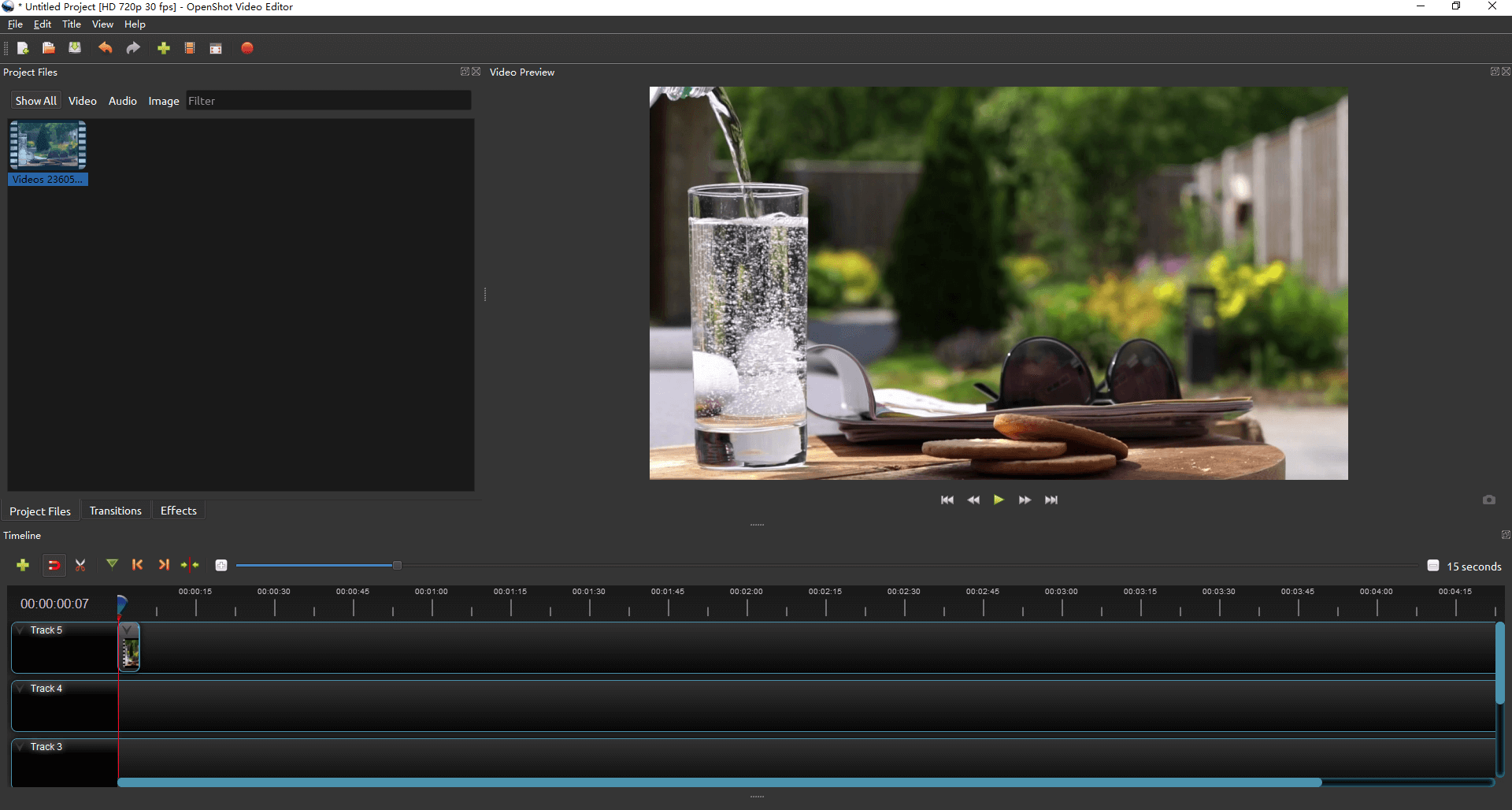Click the timeline zoom slider handle
This screenshot has height=810, width=1512.
tap(397, 565)
